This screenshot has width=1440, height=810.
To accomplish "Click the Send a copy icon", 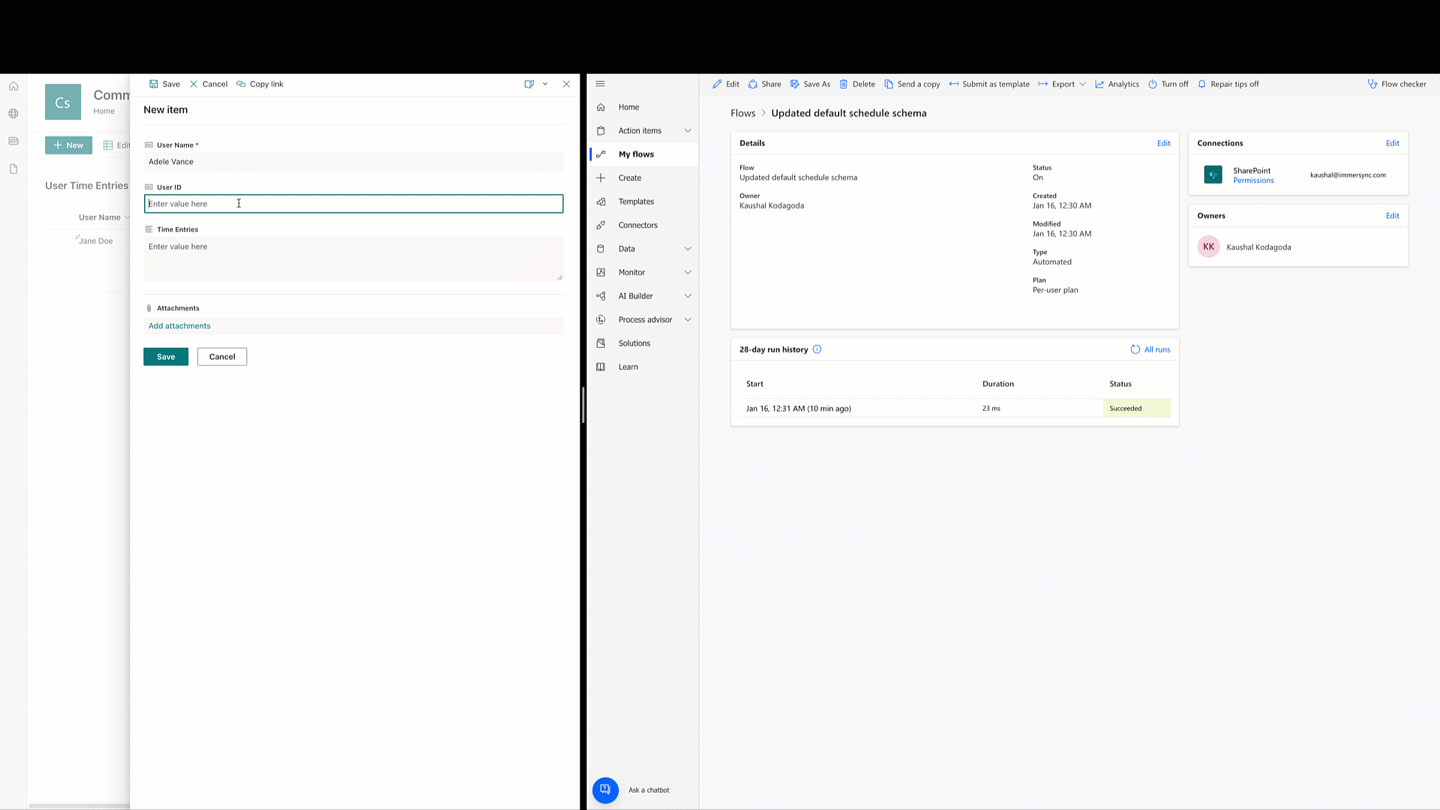I will (x=889, y=84).
